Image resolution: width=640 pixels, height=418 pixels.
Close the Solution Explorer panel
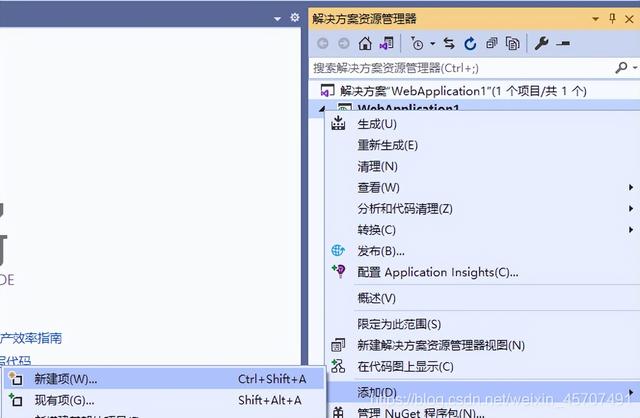[x=629, y=19]
